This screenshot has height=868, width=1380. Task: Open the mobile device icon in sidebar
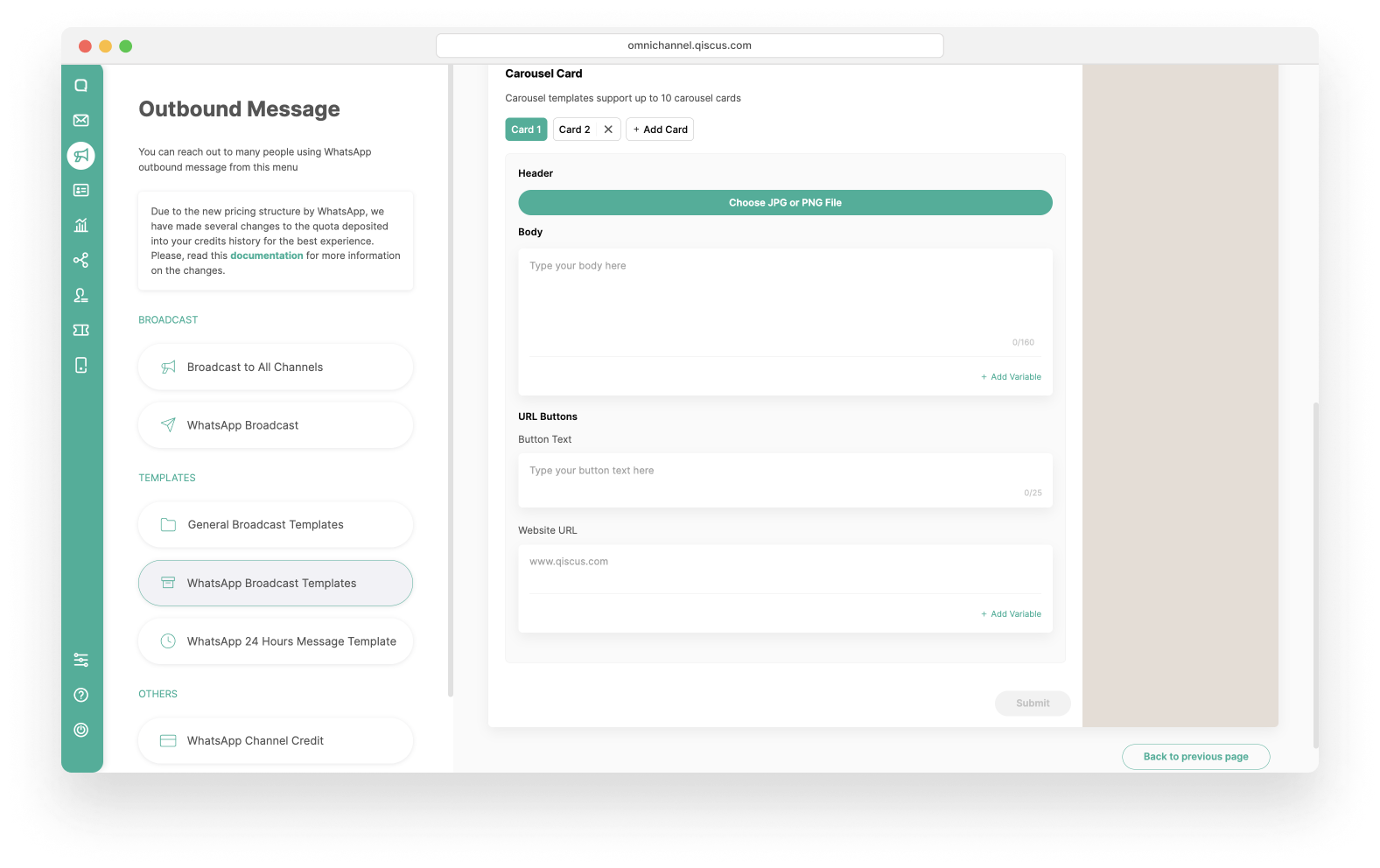[x=81, y=366]
